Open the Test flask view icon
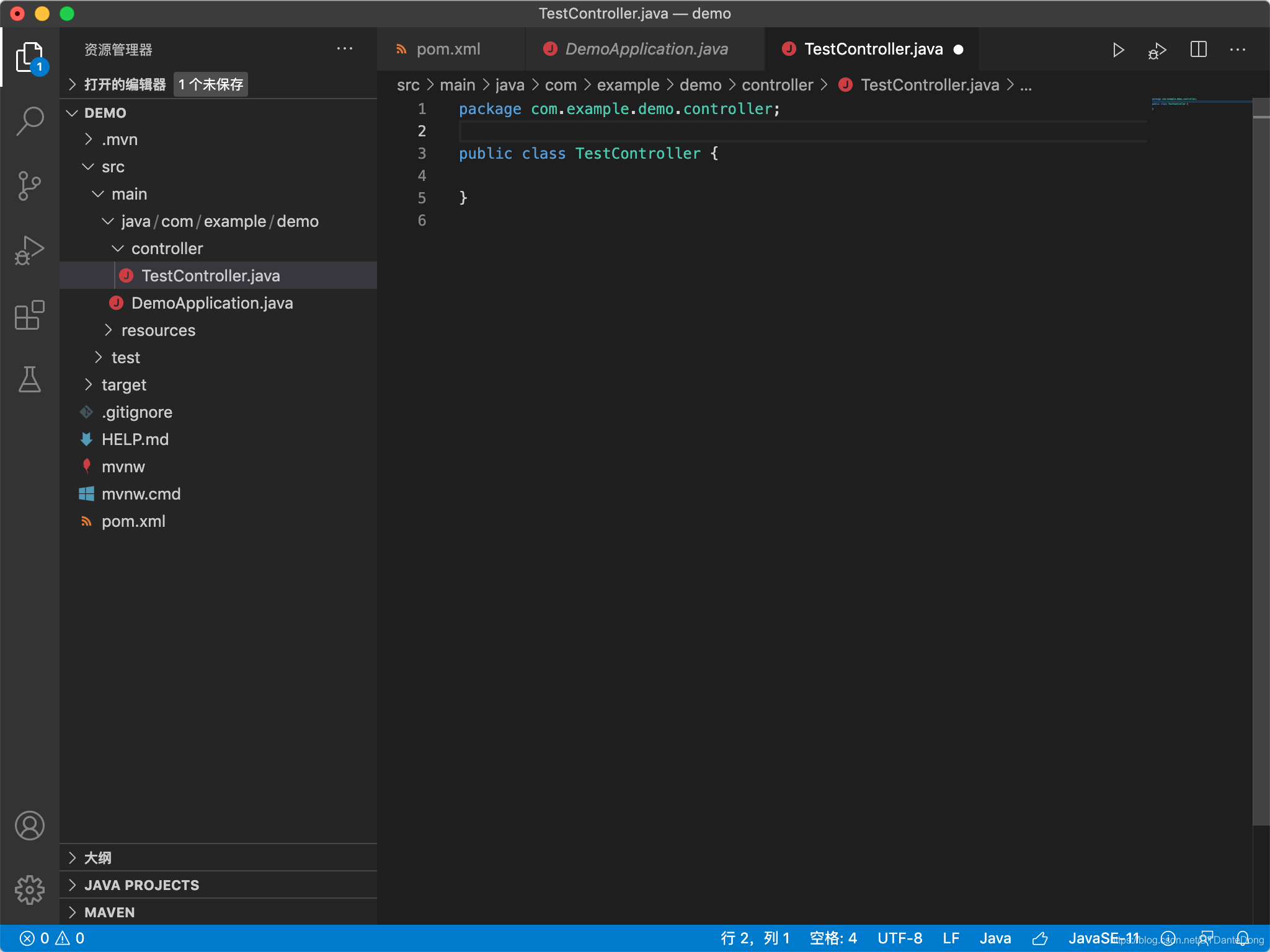1270x952 pixels. coord(30,379)
